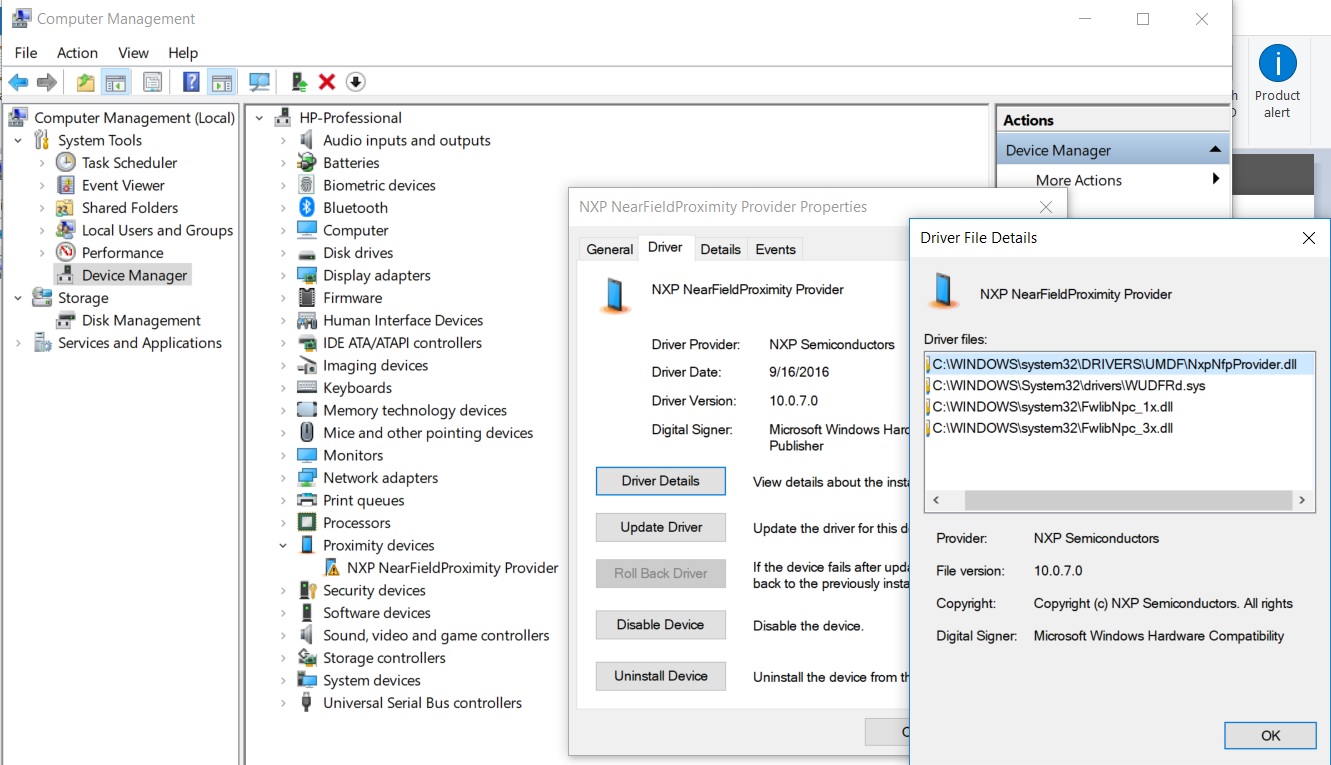Screen dimensions: 1331x765
Task: Click the blue Help toolbar icon
Action: [x=191, y=82]
